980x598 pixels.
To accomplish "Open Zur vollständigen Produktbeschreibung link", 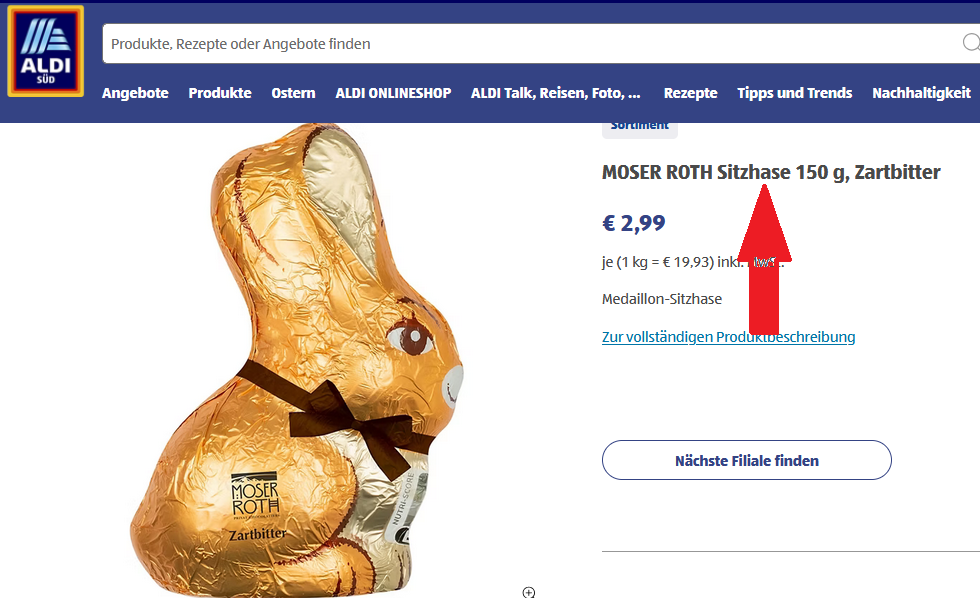I will pyautogui.click(x=728, y=337).
